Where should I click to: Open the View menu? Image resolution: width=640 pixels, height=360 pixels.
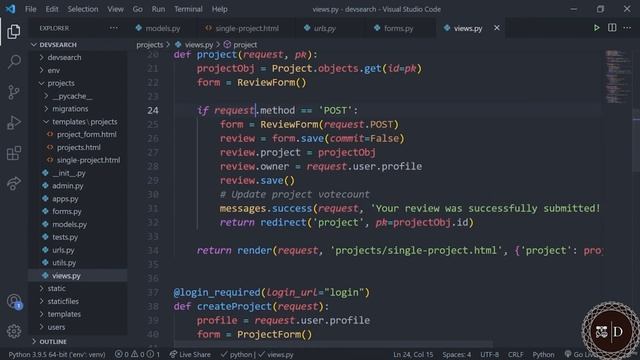coord(116,9)
